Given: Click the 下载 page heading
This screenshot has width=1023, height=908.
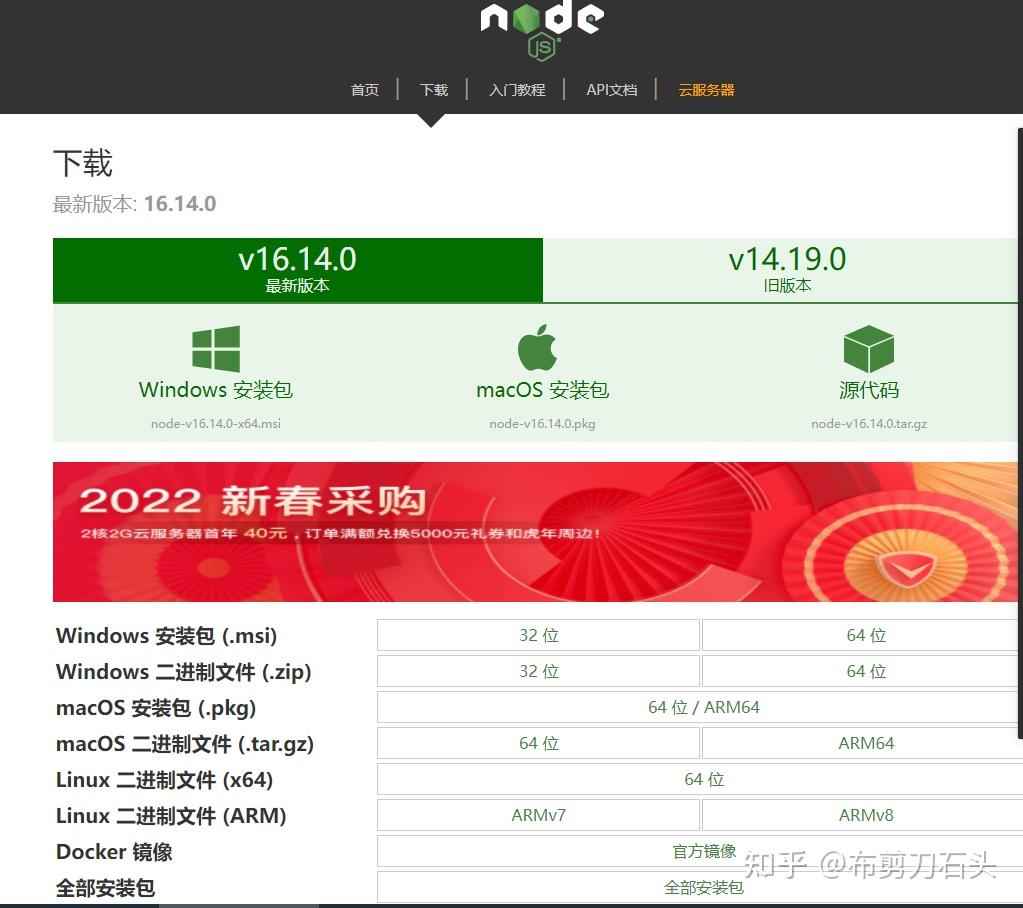Looking at the screenshot, I should pos(83,162).
